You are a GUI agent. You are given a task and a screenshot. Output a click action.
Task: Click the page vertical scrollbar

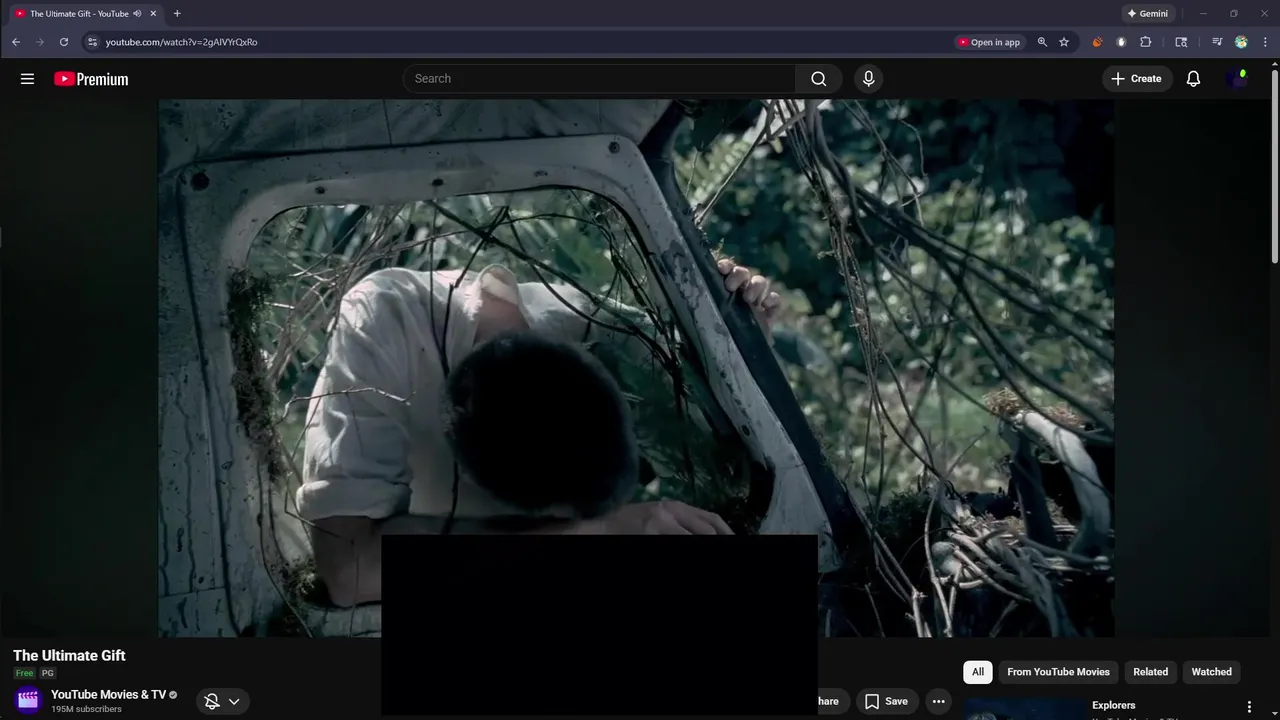(1274, 165)
